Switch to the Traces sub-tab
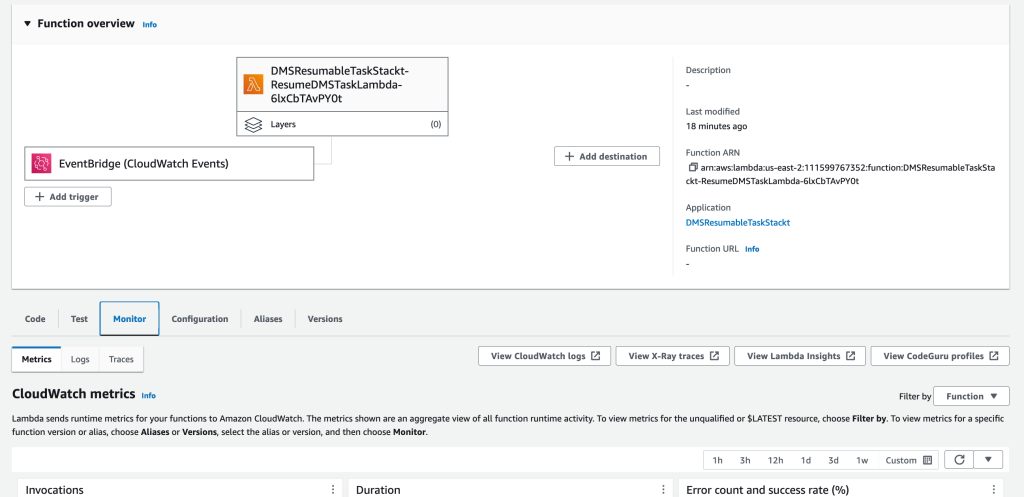Viewport: 1024px width, 497px height. coord(121,359)
